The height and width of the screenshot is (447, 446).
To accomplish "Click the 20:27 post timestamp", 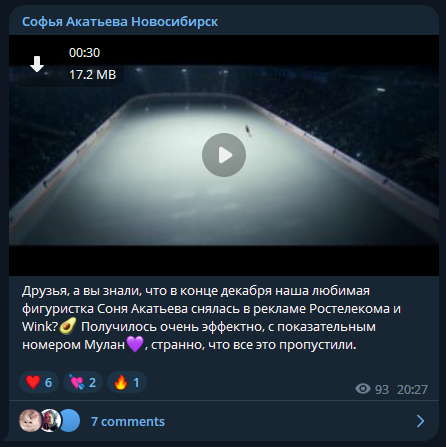I will click(x=412, y=389).
